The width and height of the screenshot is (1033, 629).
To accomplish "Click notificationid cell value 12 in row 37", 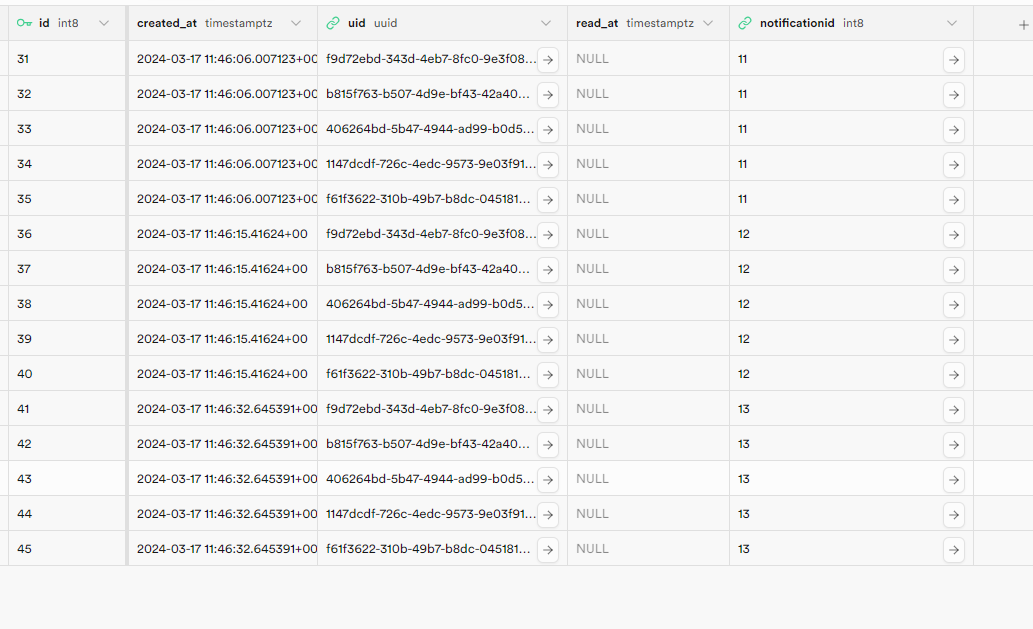I will click(x=744, y=269).
